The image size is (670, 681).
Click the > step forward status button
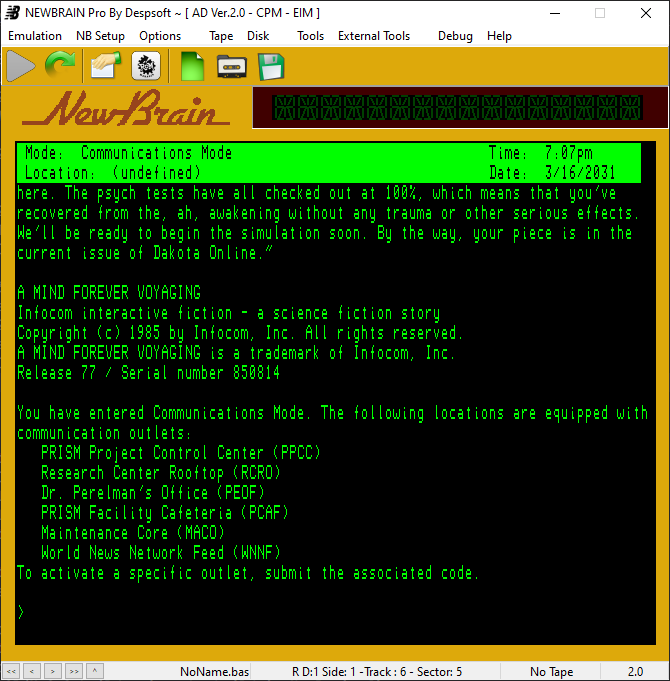[x=53, y=671]
